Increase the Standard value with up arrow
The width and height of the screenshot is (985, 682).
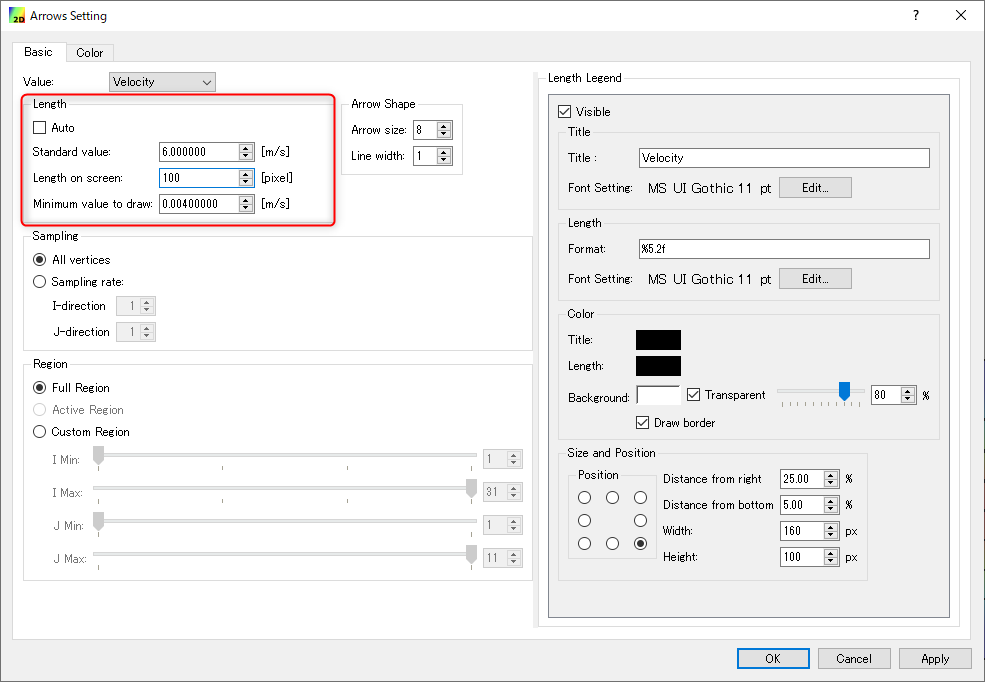point(246,148)
